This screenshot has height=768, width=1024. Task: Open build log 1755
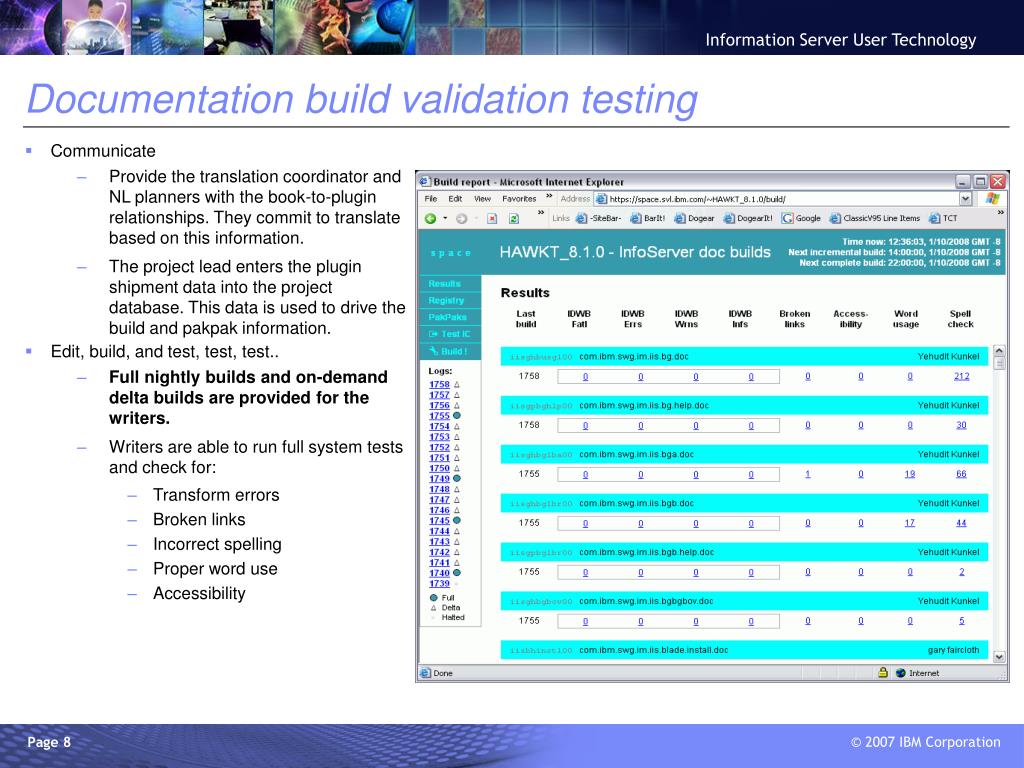[x=439, y=416]
